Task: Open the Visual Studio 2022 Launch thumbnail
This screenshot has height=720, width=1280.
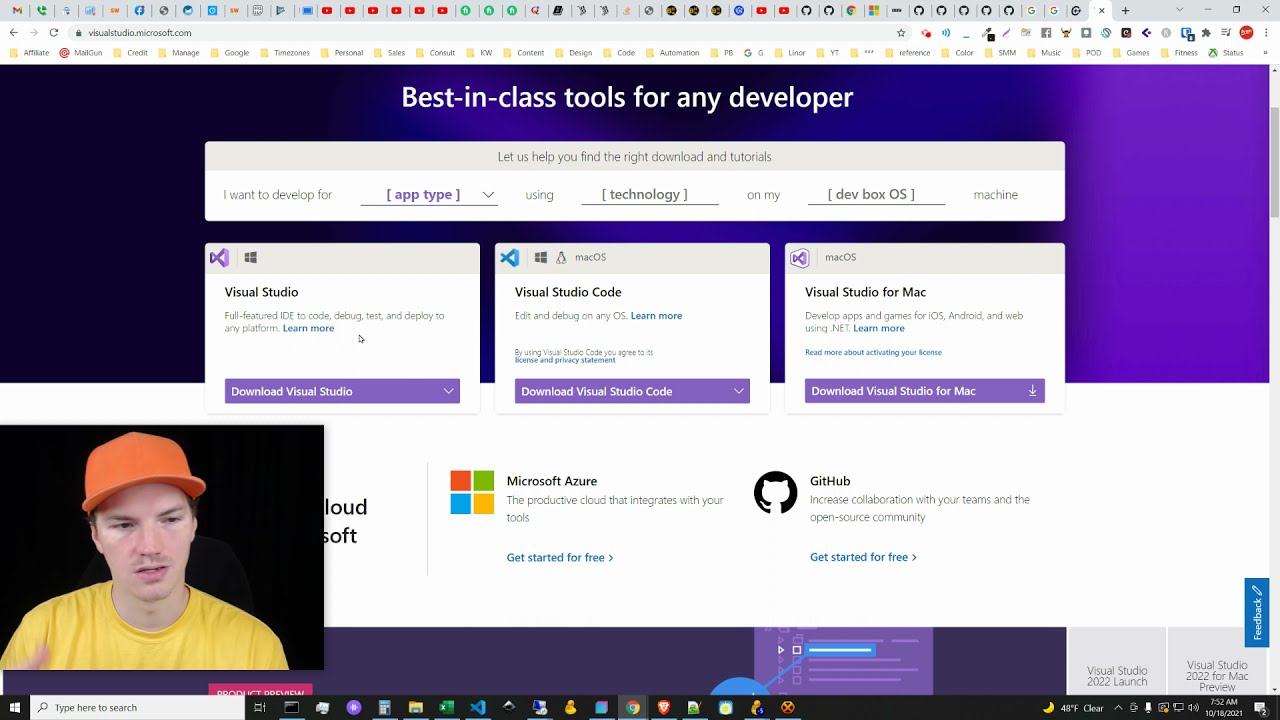Action: tap(1117, 661)
